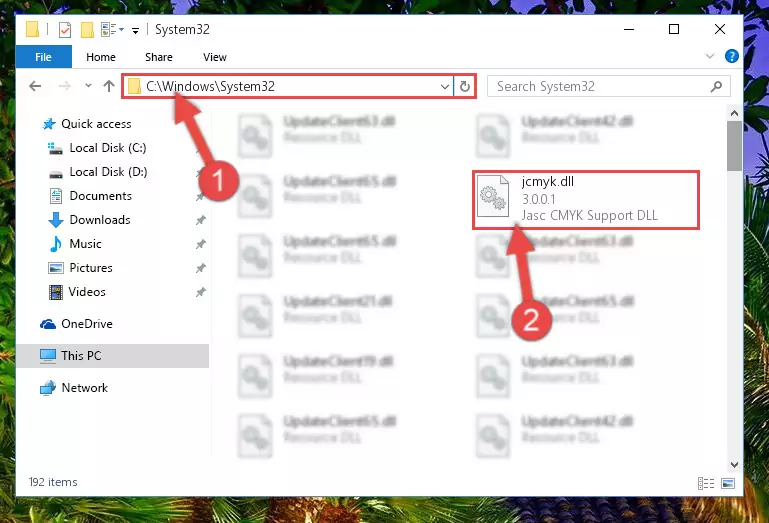The height and width of the screenshot is (523, 769).
Task: Open Pictures in the sidebar
Action: (91, 268)
